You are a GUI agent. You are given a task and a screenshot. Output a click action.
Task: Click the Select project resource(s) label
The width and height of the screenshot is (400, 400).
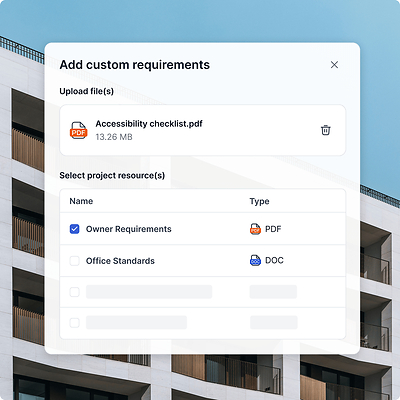pos(112,176)
